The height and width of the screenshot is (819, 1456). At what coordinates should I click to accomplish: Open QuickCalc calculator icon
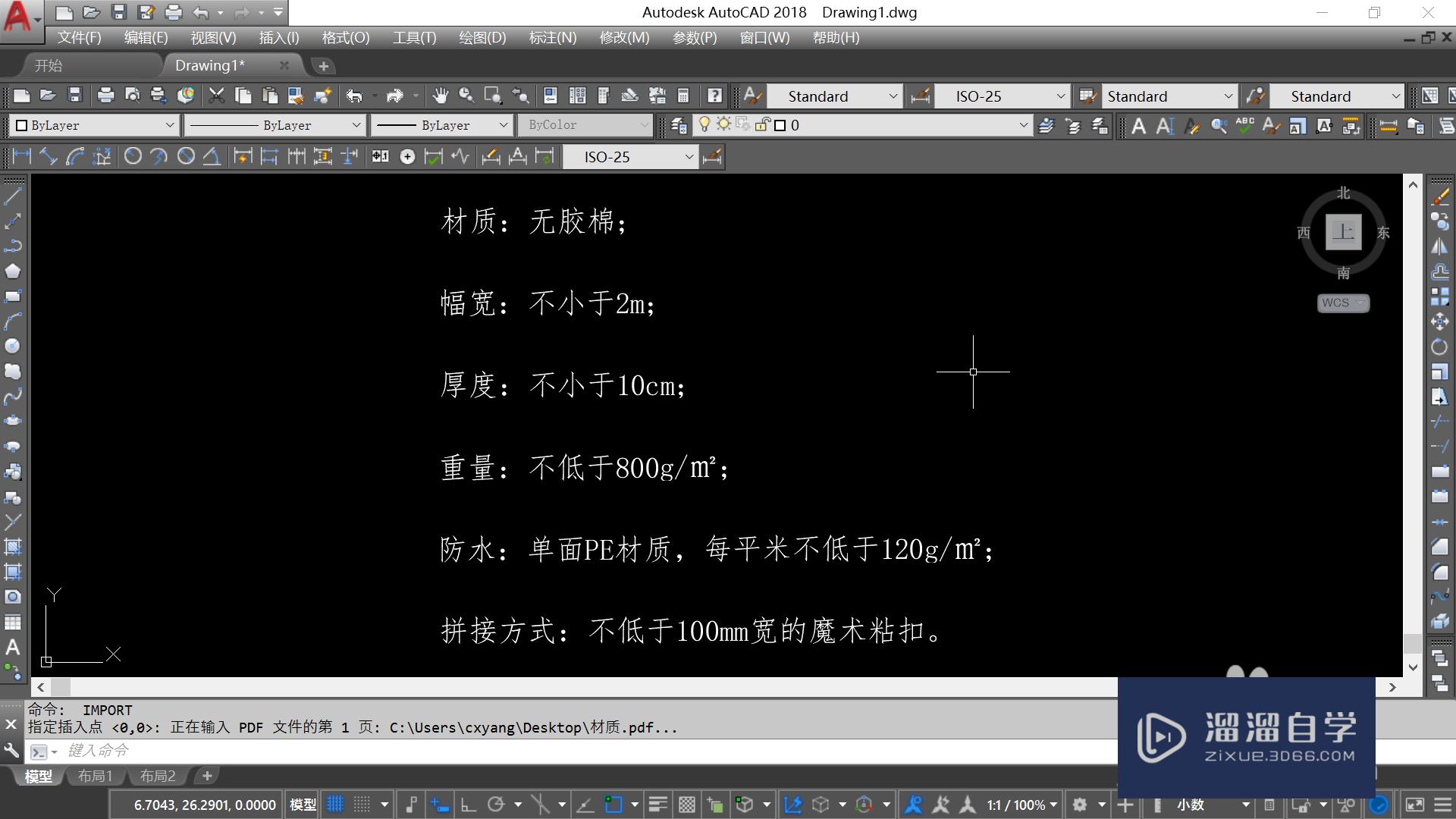pyautogui.click(x=683, y=96)
